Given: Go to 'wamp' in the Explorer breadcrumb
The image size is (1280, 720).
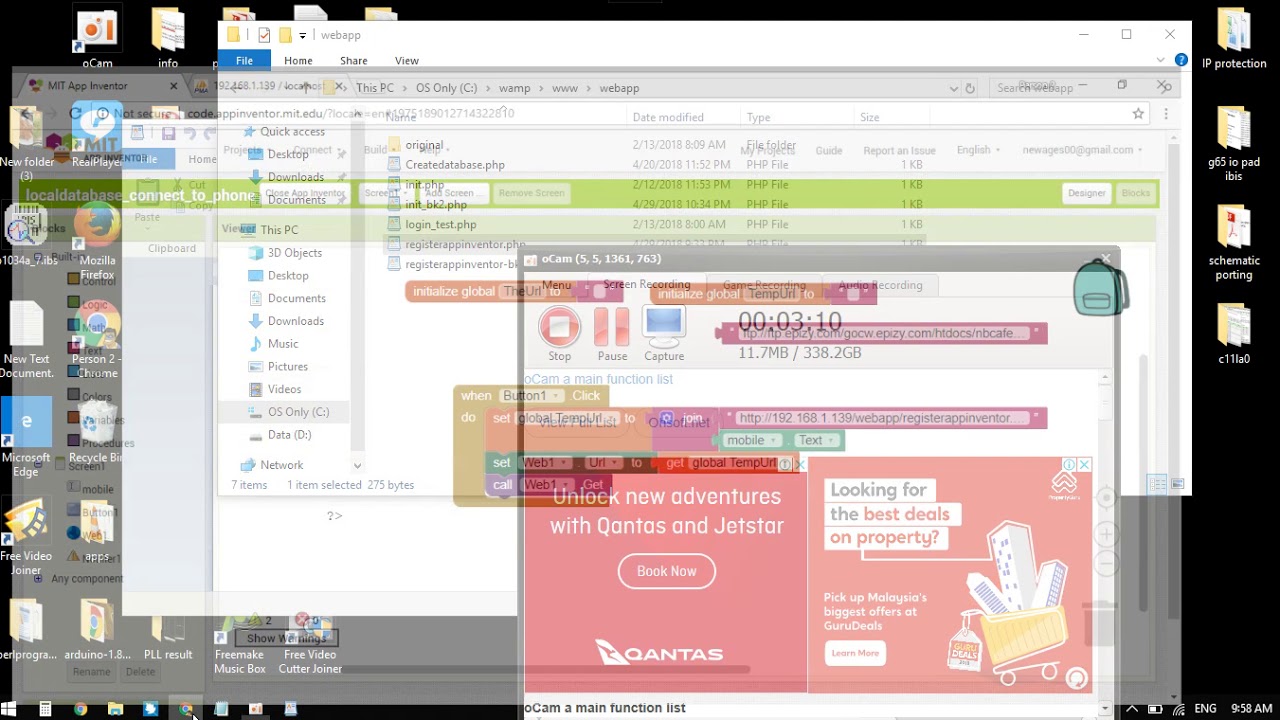Looking at the screenshot, I should (x=515, y=88).
